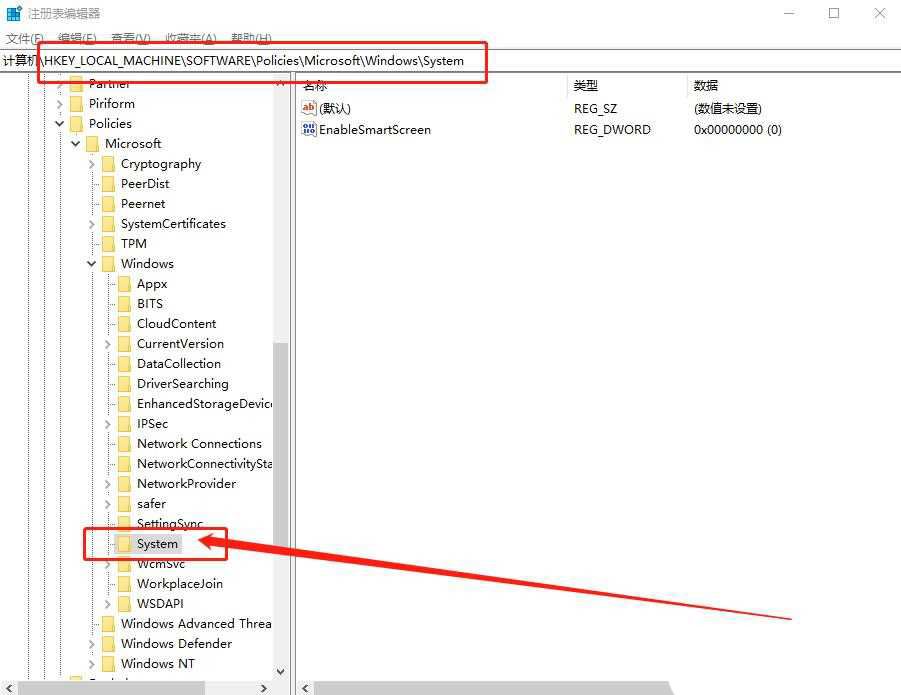The height and width of the screenshot is (695, 901).
Task: Click the Windows Defender key folder icon
Action: (x=108, y=643)
